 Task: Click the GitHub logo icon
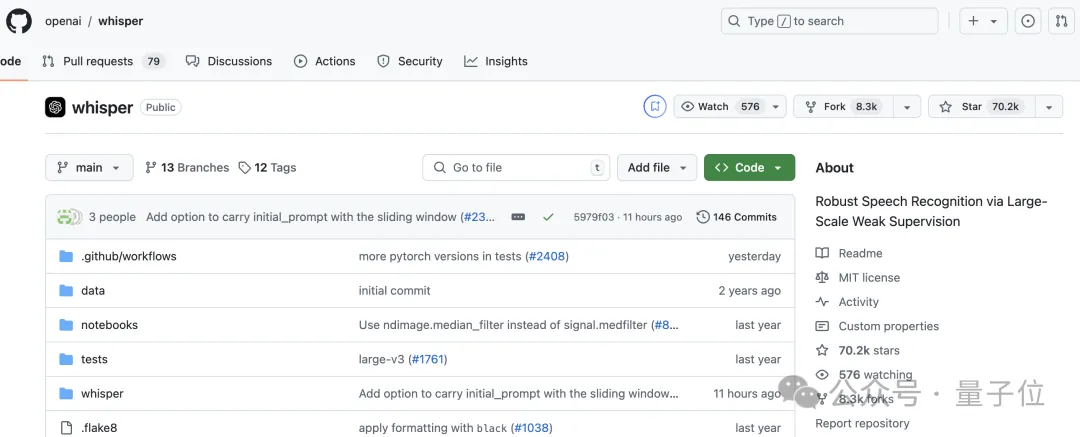19,21
